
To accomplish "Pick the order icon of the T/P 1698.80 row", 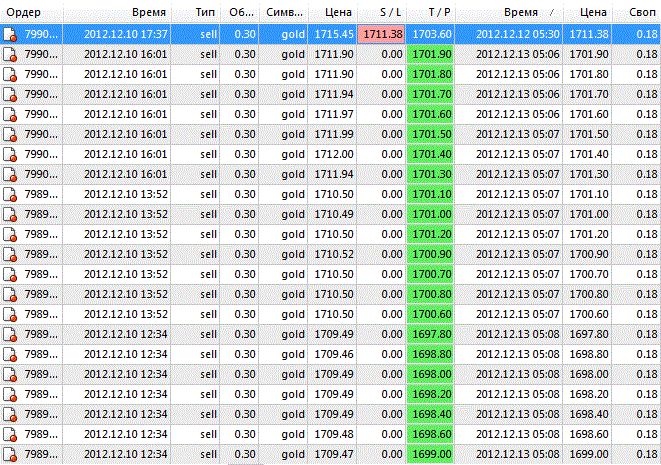I will coord(10,355).
